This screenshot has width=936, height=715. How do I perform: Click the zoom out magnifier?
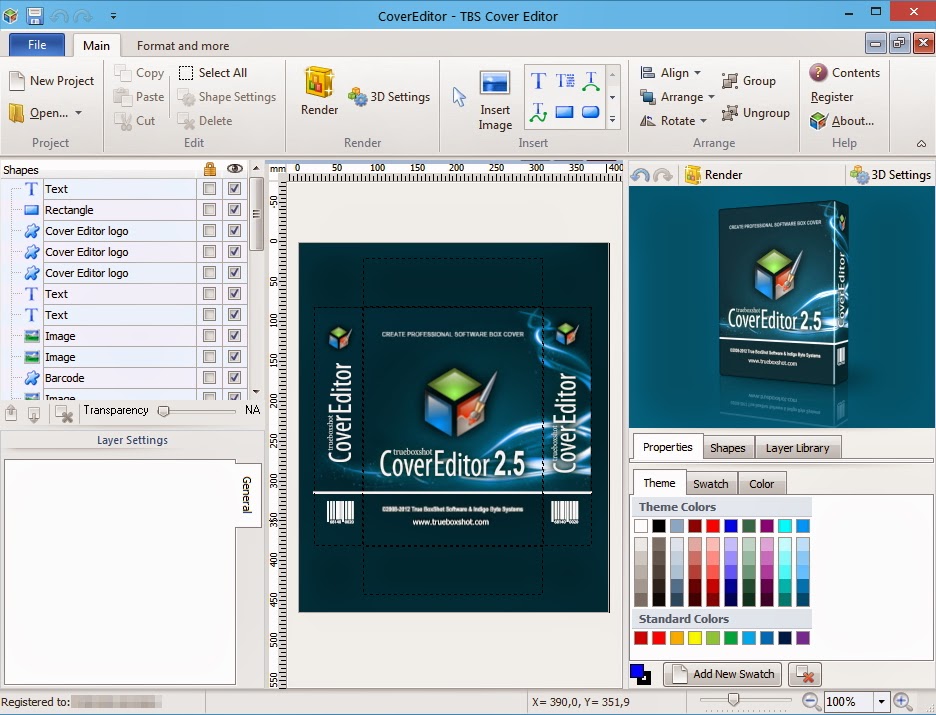click(811, 701)
